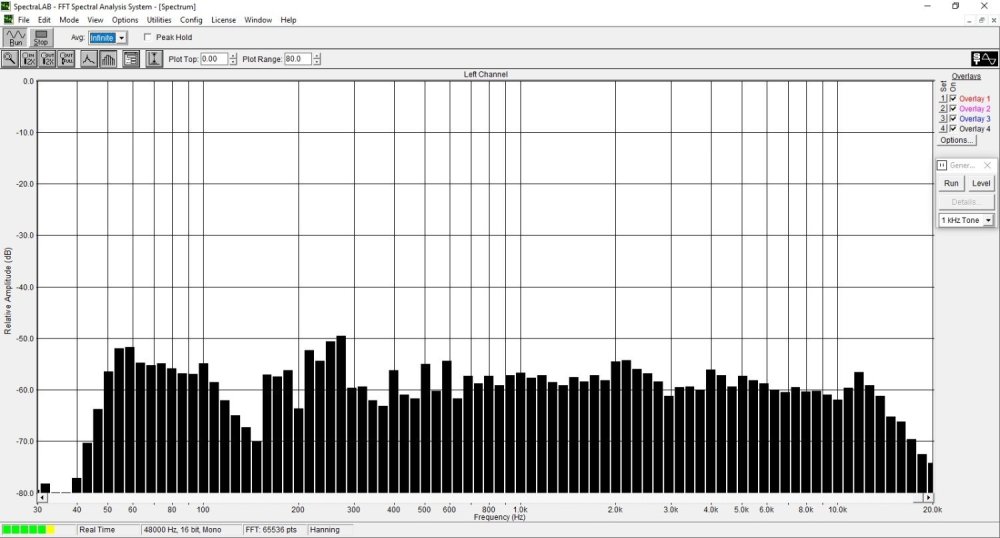Toggle the Overlay 3 On checkbox
1000x538 pixels.
(953, 119)
